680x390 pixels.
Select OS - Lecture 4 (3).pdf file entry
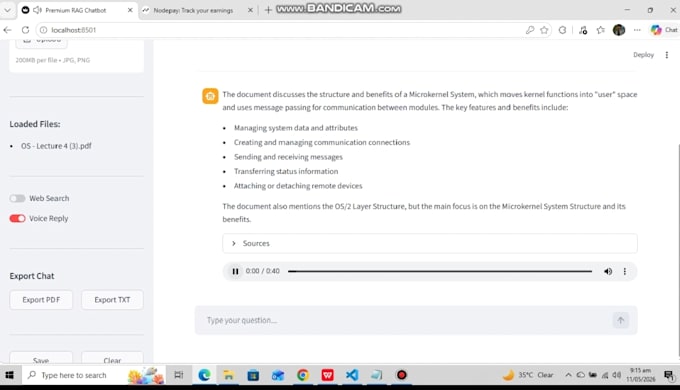56,146
